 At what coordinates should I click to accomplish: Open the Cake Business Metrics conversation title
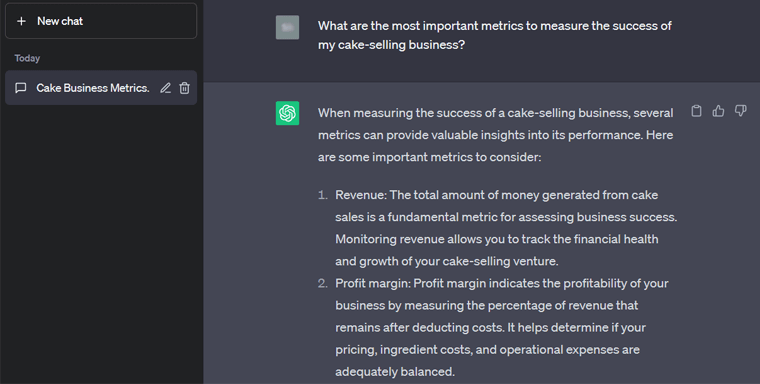point(93,88)
